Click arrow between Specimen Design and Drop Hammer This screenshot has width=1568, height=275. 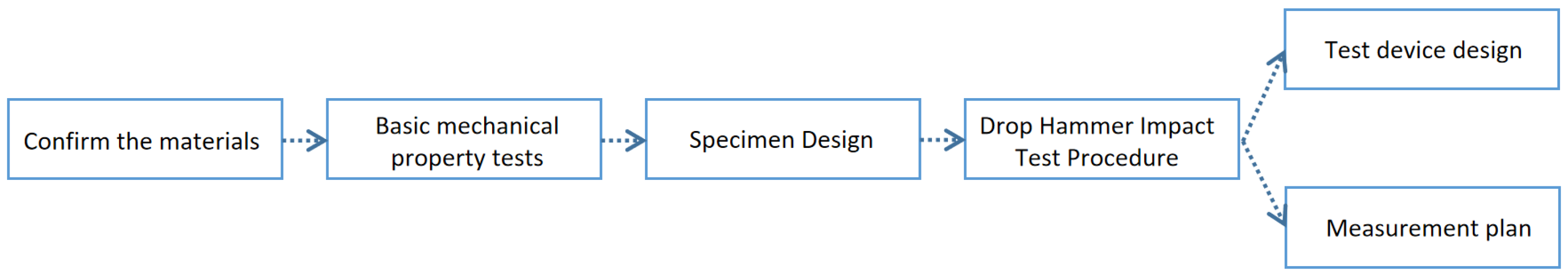pyautogui.click(x=942, y=140)
